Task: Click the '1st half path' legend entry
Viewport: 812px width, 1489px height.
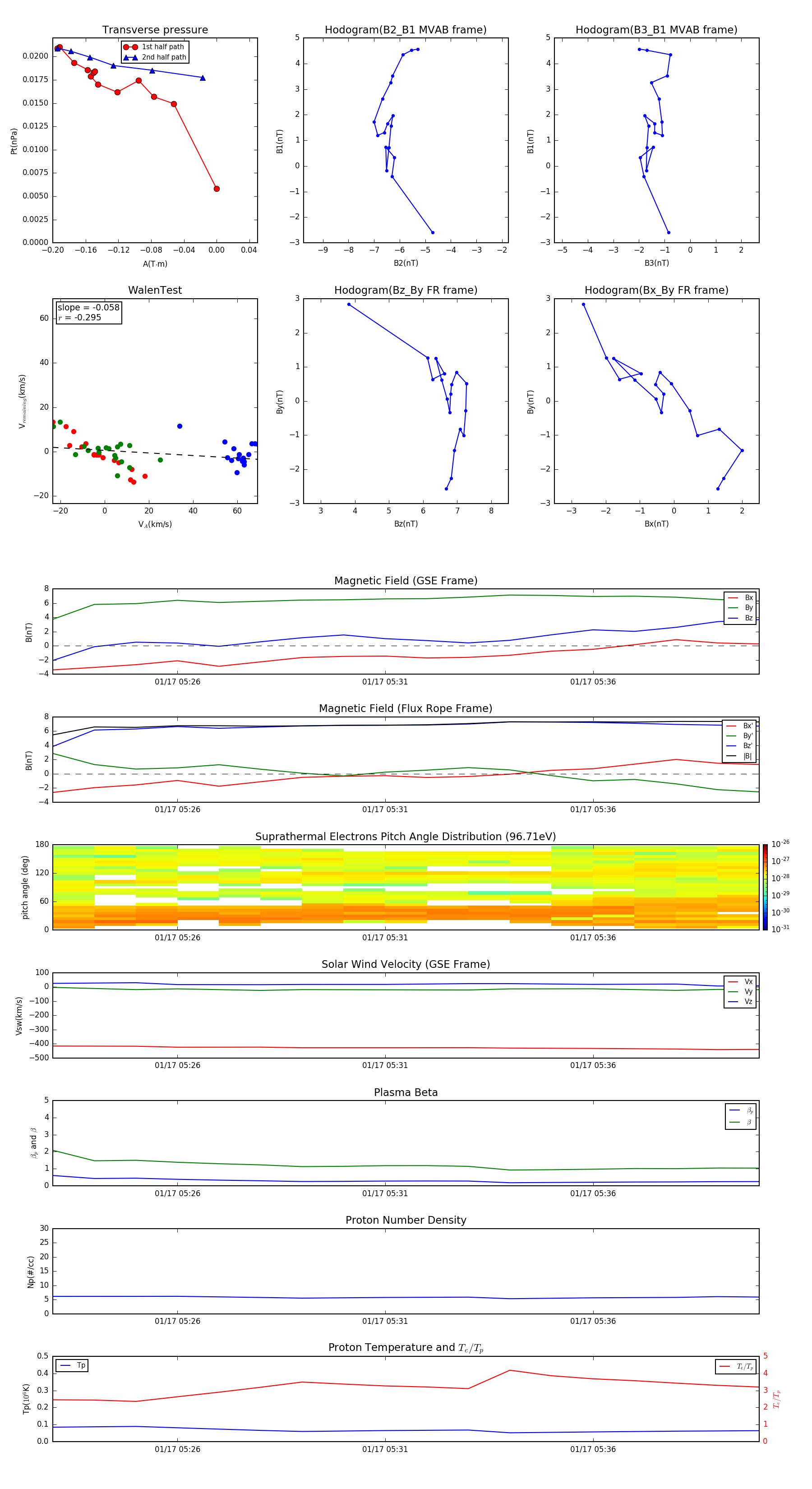Action: (x=154, y=47)
